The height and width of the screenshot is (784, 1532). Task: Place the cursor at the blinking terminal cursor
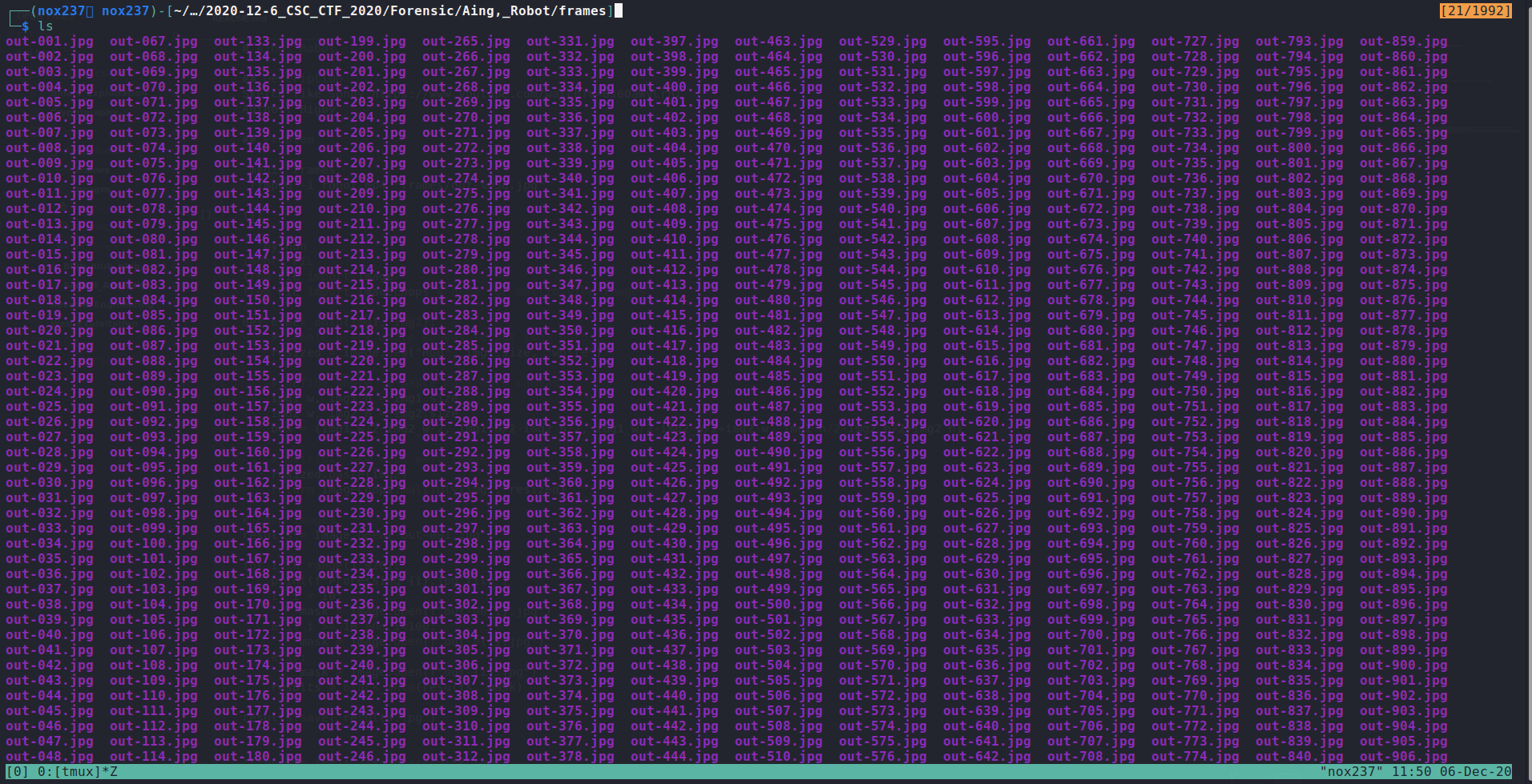[619, 10]
